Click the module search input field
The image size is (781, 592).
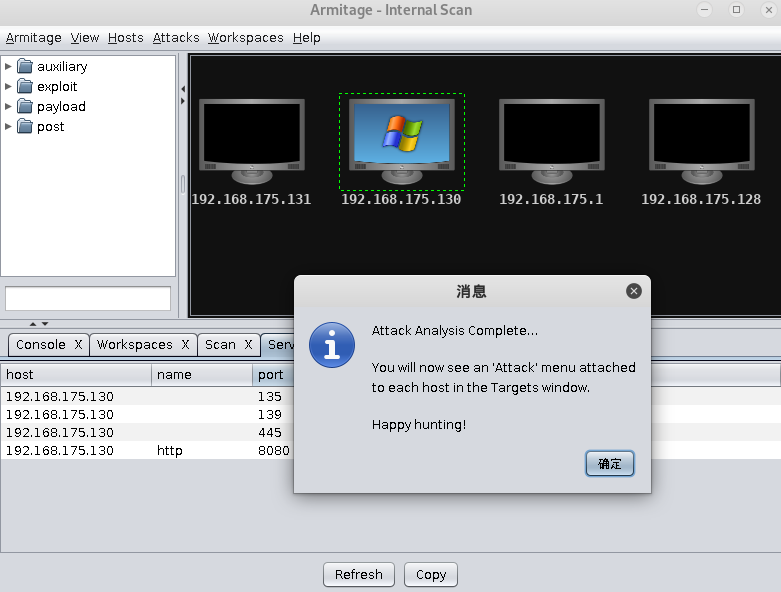click(x=88, y=298)
